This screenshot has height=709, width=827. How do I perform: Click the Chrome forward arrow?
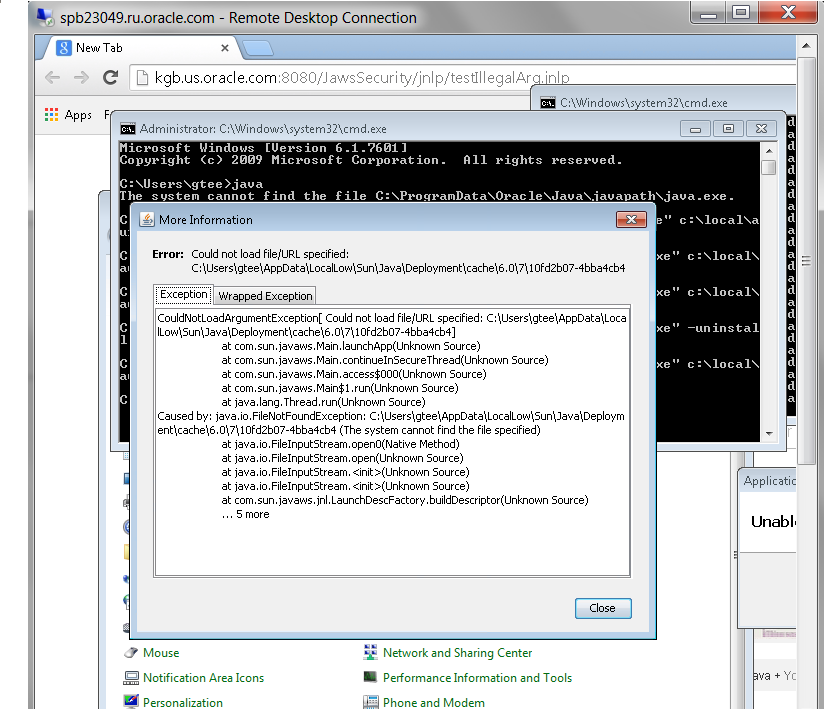(81, 77)
